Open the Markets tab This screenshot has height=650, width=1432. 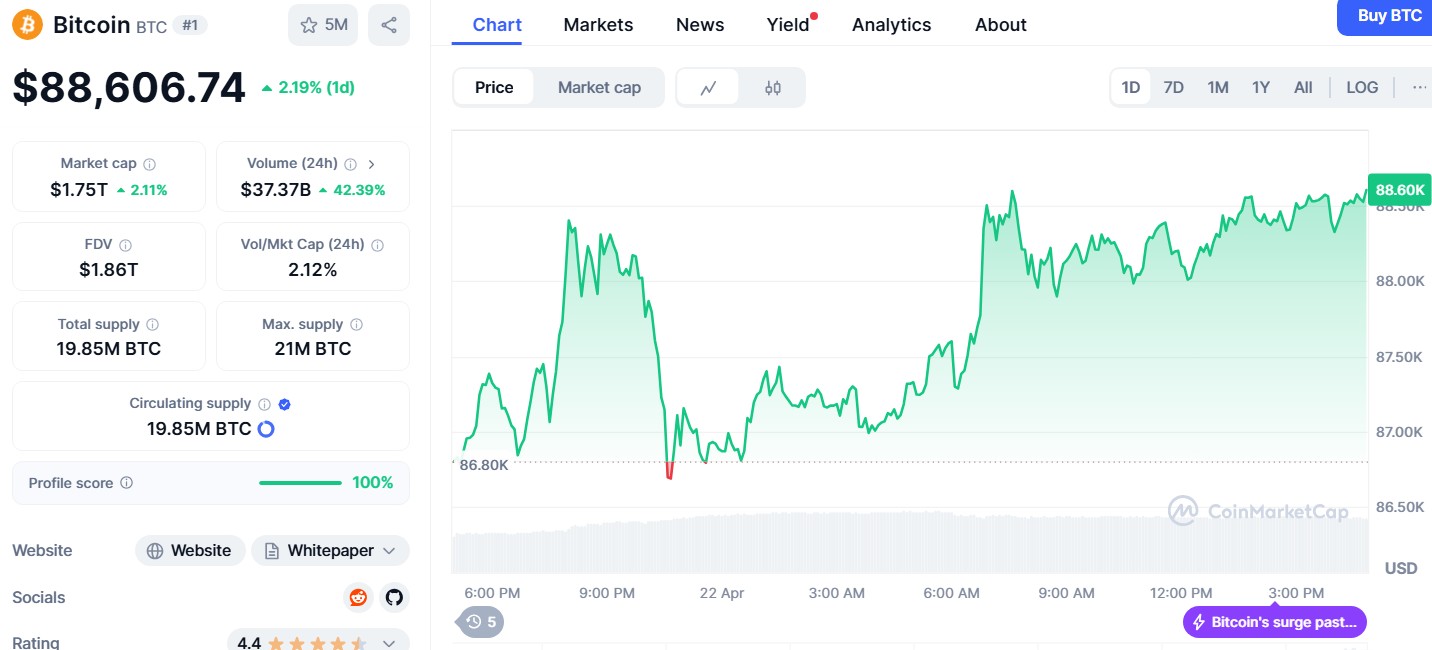pos(598,25)
